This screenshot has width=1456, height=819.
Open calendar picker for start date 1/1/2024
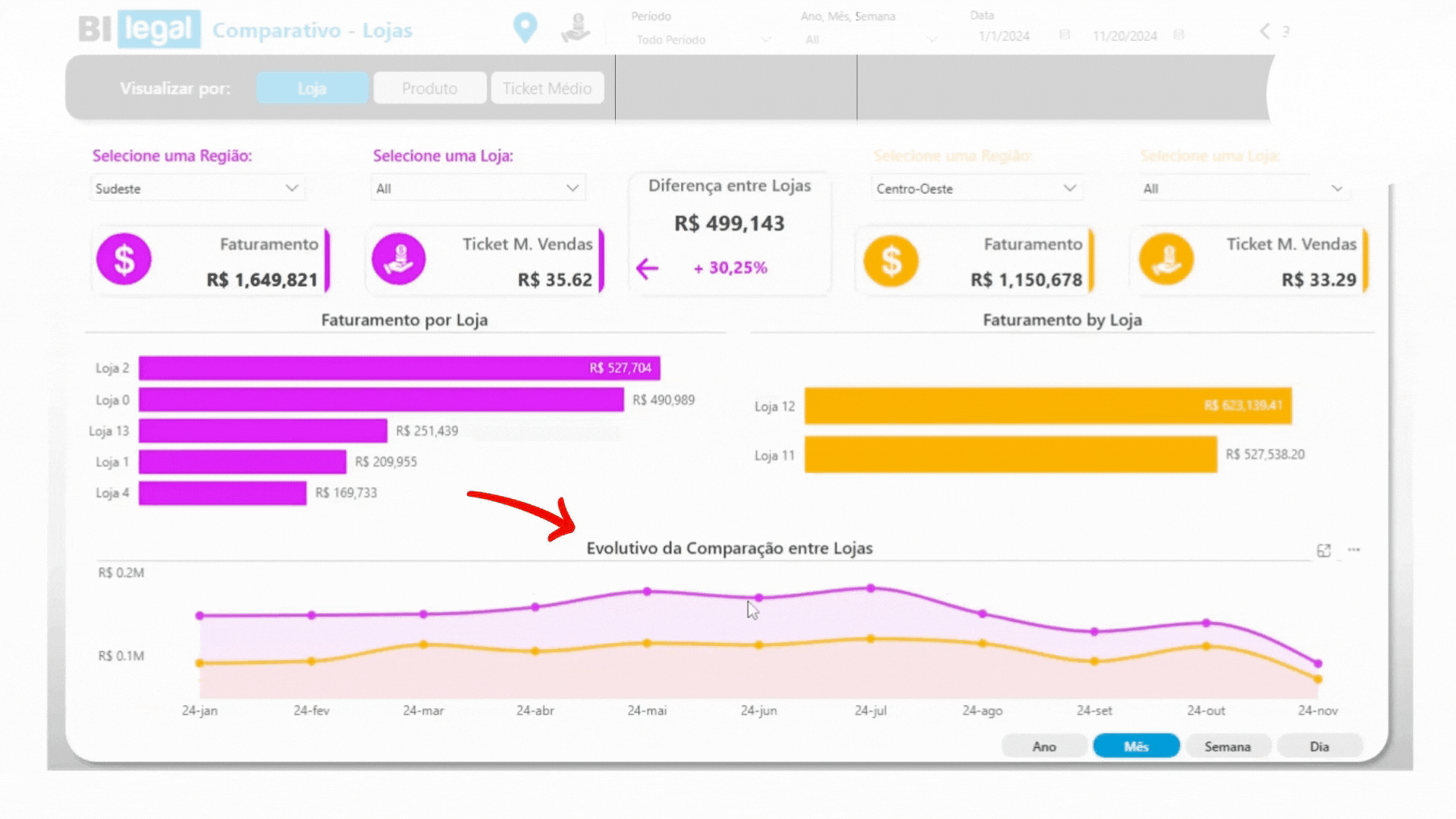1065,35
